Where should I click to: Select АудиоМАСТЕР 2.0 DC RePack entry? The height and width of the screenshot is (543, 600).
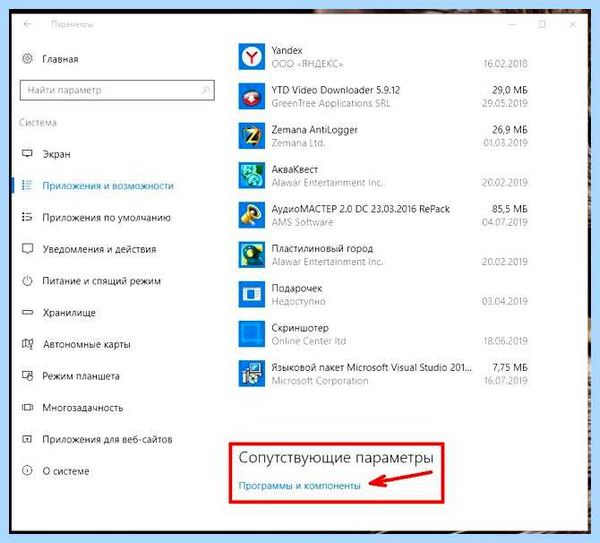click(x=360, y=209)
